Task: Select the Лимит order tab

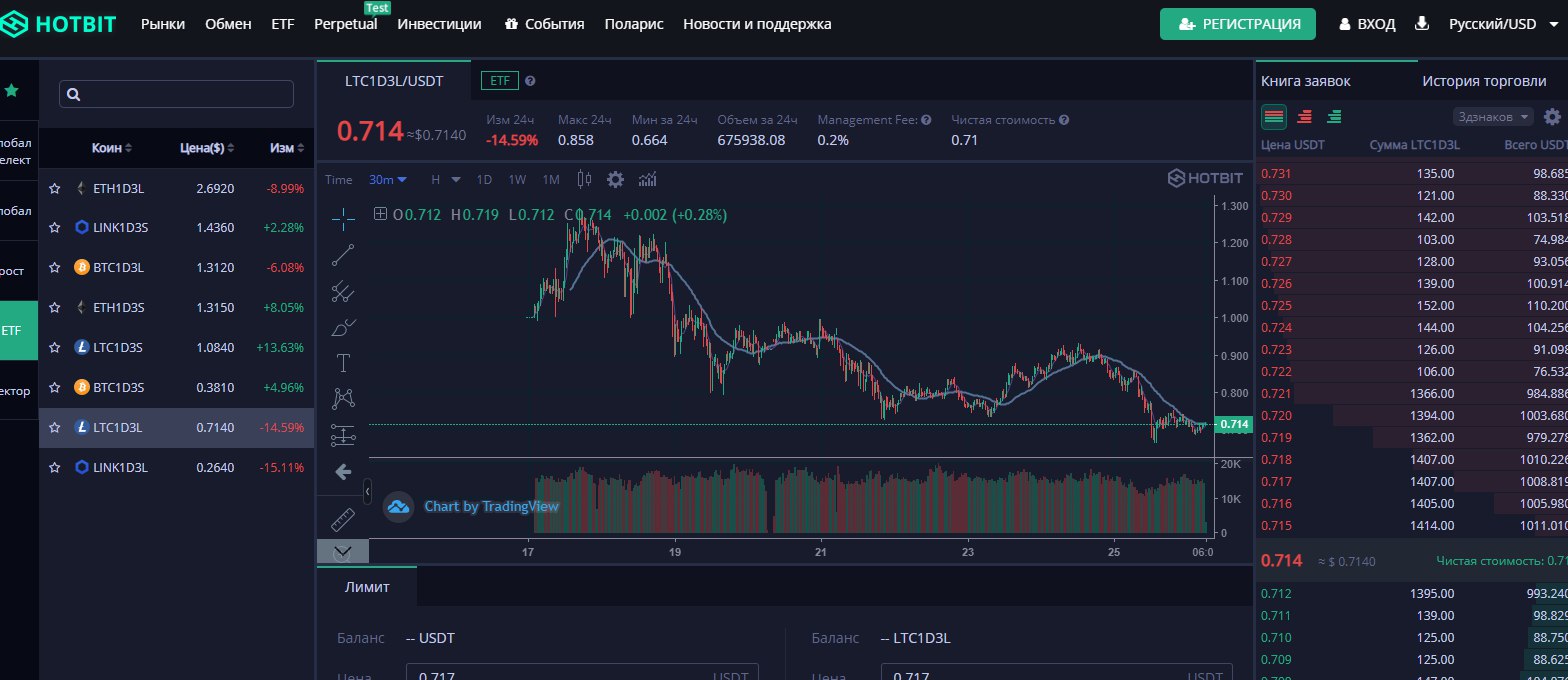Action: click(367, 586)
